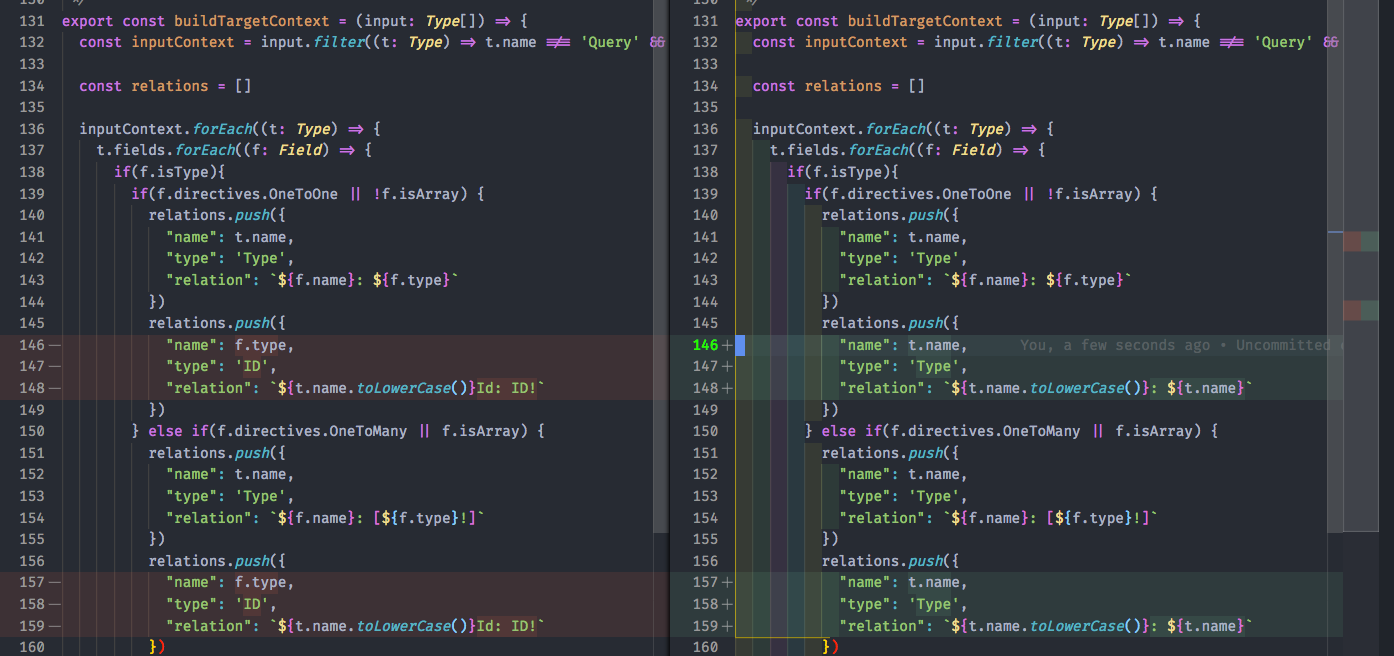Click the lower red-green change mark in overview ruler

click(1361, 310)
